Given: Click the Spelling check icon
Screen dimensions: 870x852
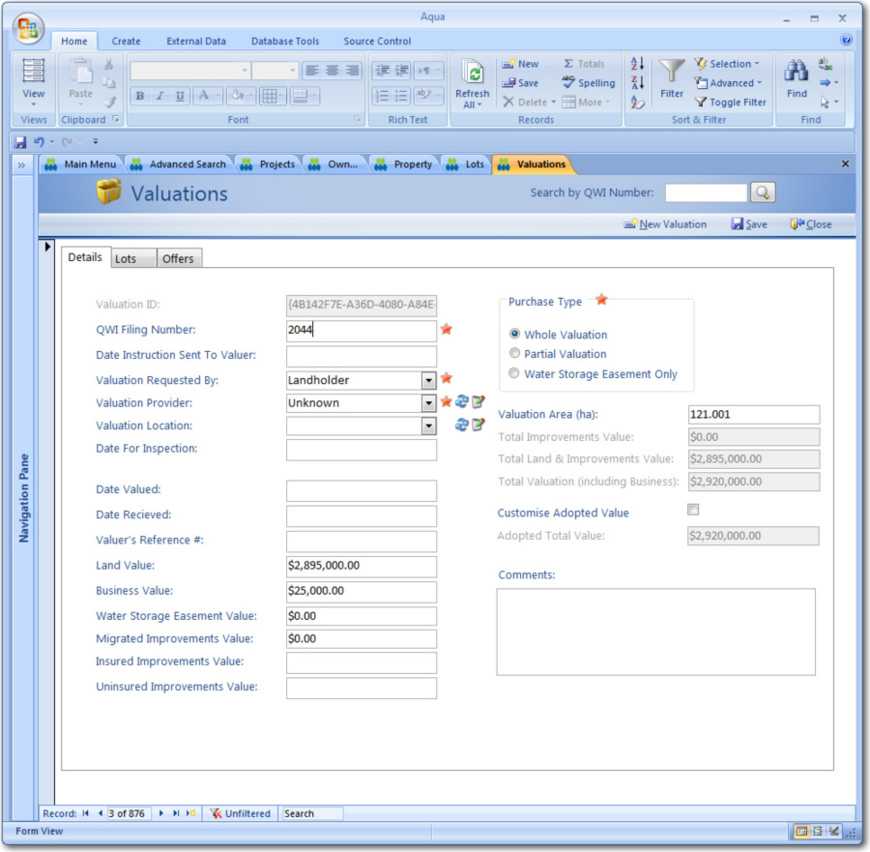Looking at the screenshot, I should click(x=569, y=83).
